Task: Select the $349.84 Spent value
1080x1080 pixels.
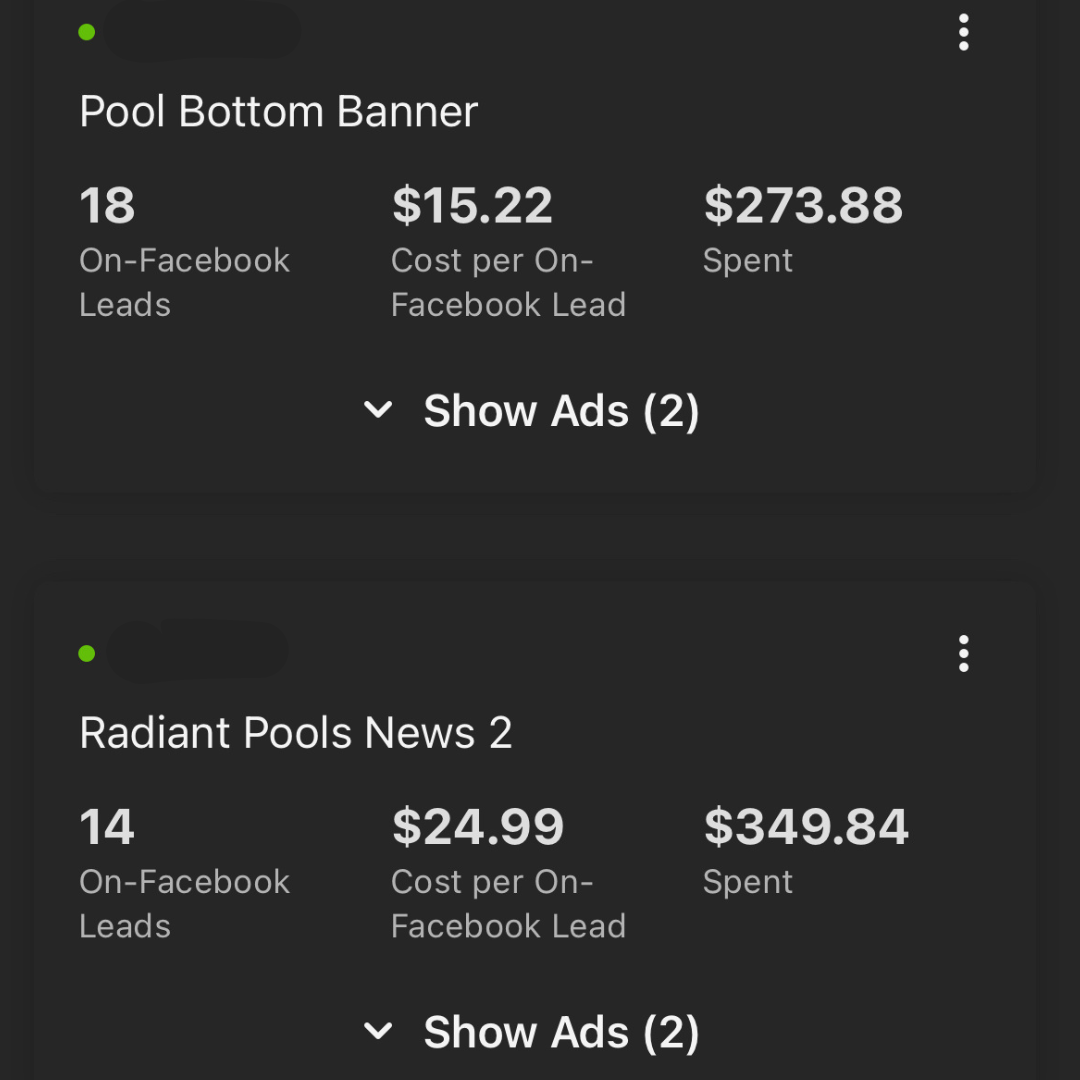Action: tap(806, 827)
